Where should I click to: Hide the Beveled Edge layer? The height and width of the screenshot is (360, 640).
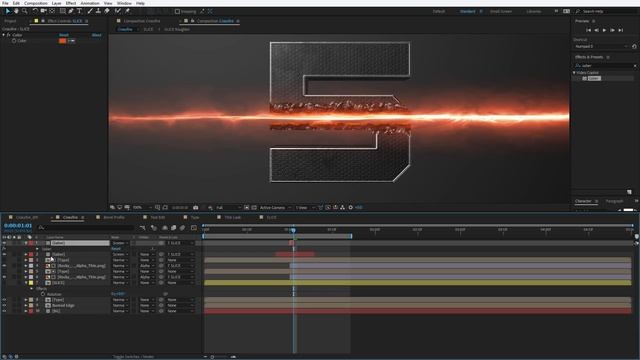4,306
